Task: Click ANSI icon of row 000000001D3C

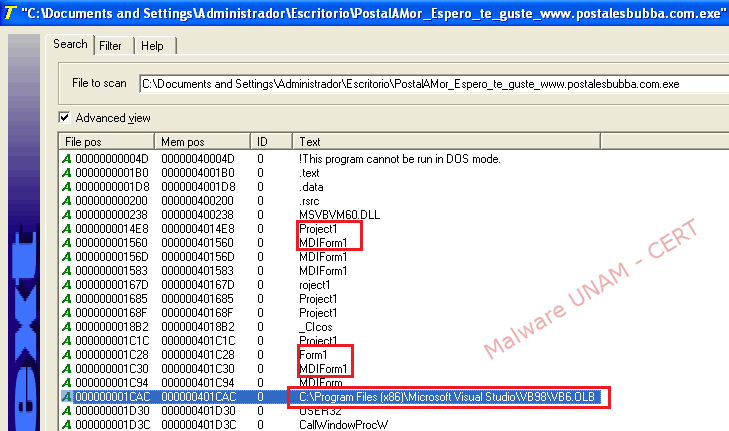Action: [x=67, y=424]
